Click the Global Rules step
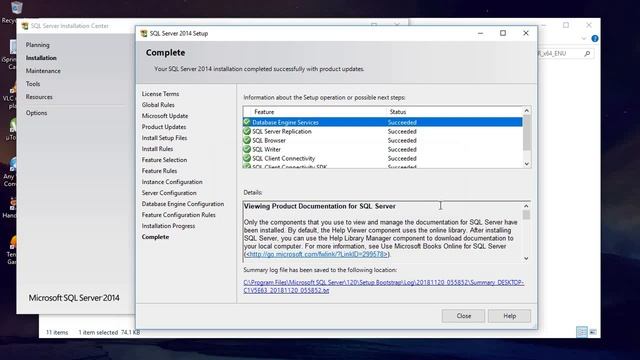640x360 pixels. pyautogui.click(x=158, y=105)
